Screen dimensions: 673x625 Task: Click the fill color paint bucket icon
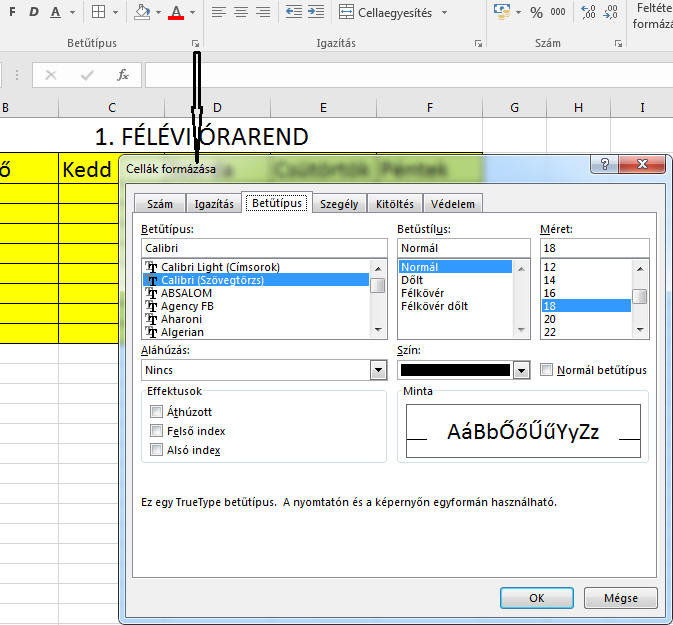coord(142,13)
